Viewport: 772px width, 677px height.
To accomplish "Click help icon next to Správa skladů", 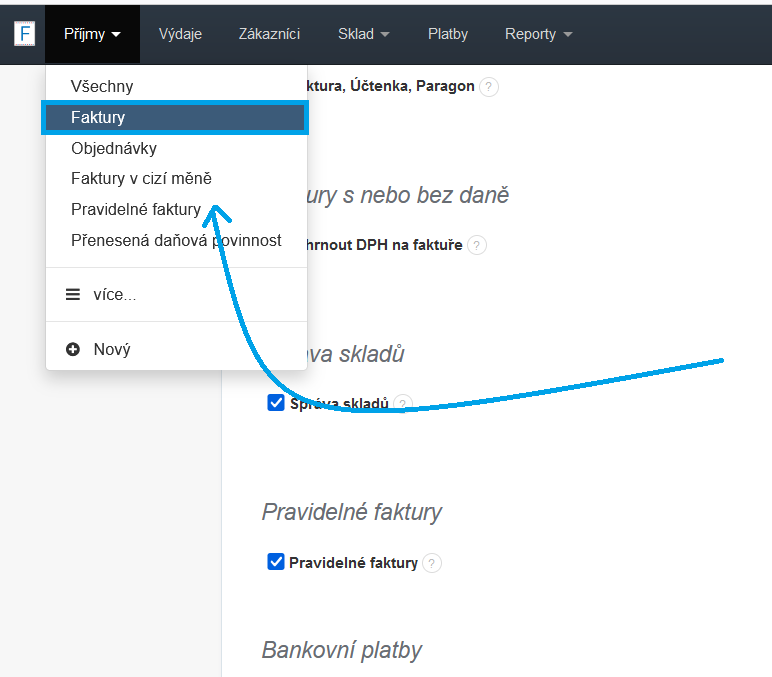I will coord(402,404).
